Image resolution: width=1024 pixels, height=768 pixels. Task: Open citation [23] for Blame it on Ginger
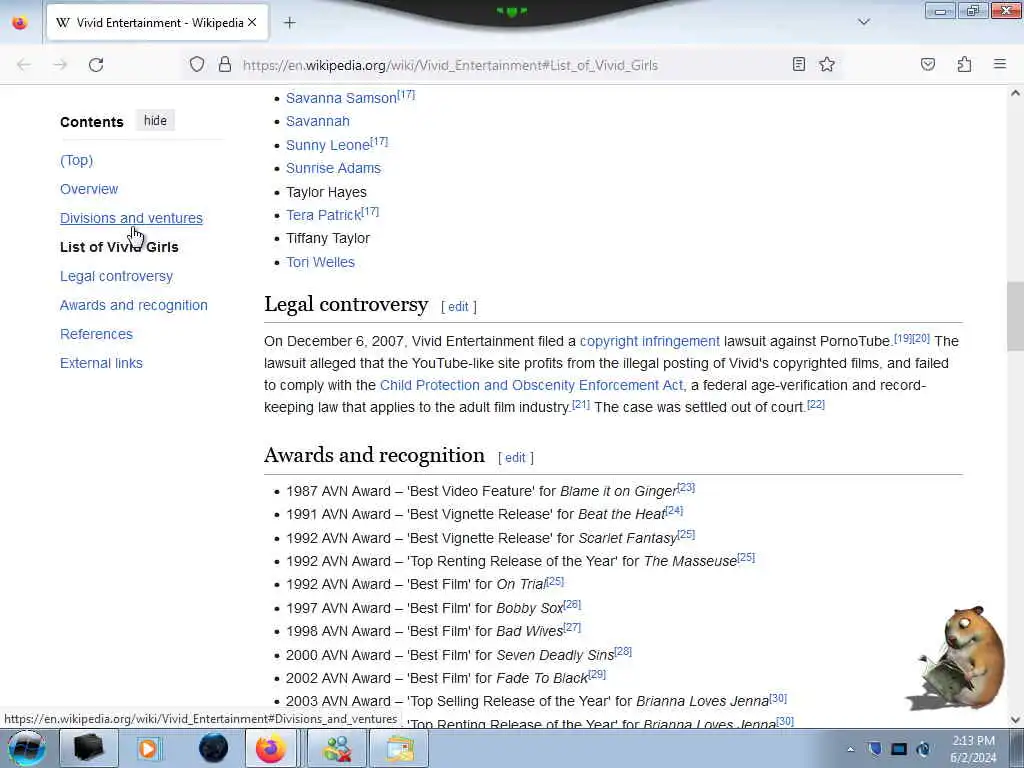686,487
